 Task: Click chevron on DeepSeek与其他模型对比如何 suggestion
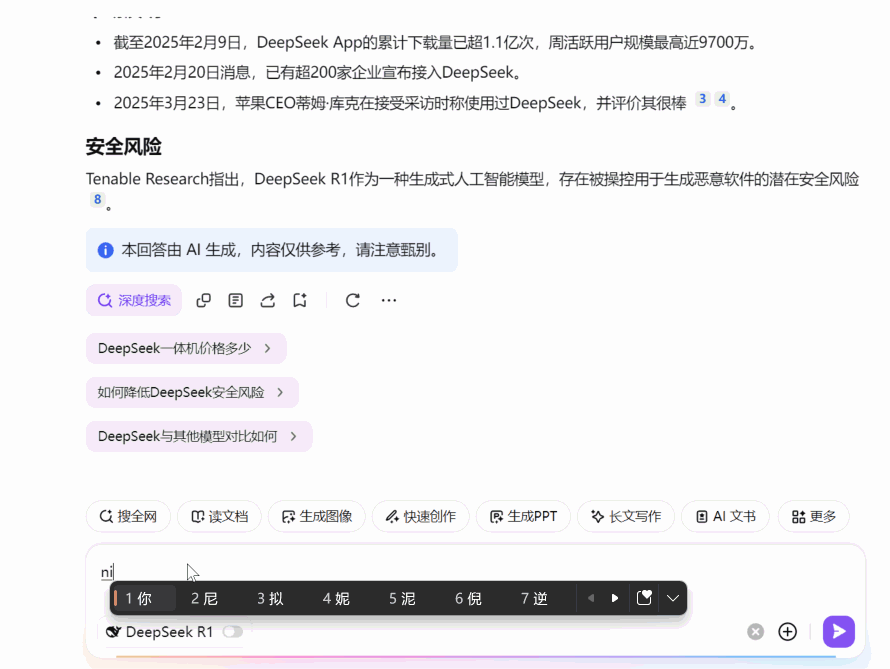[293, 436]
